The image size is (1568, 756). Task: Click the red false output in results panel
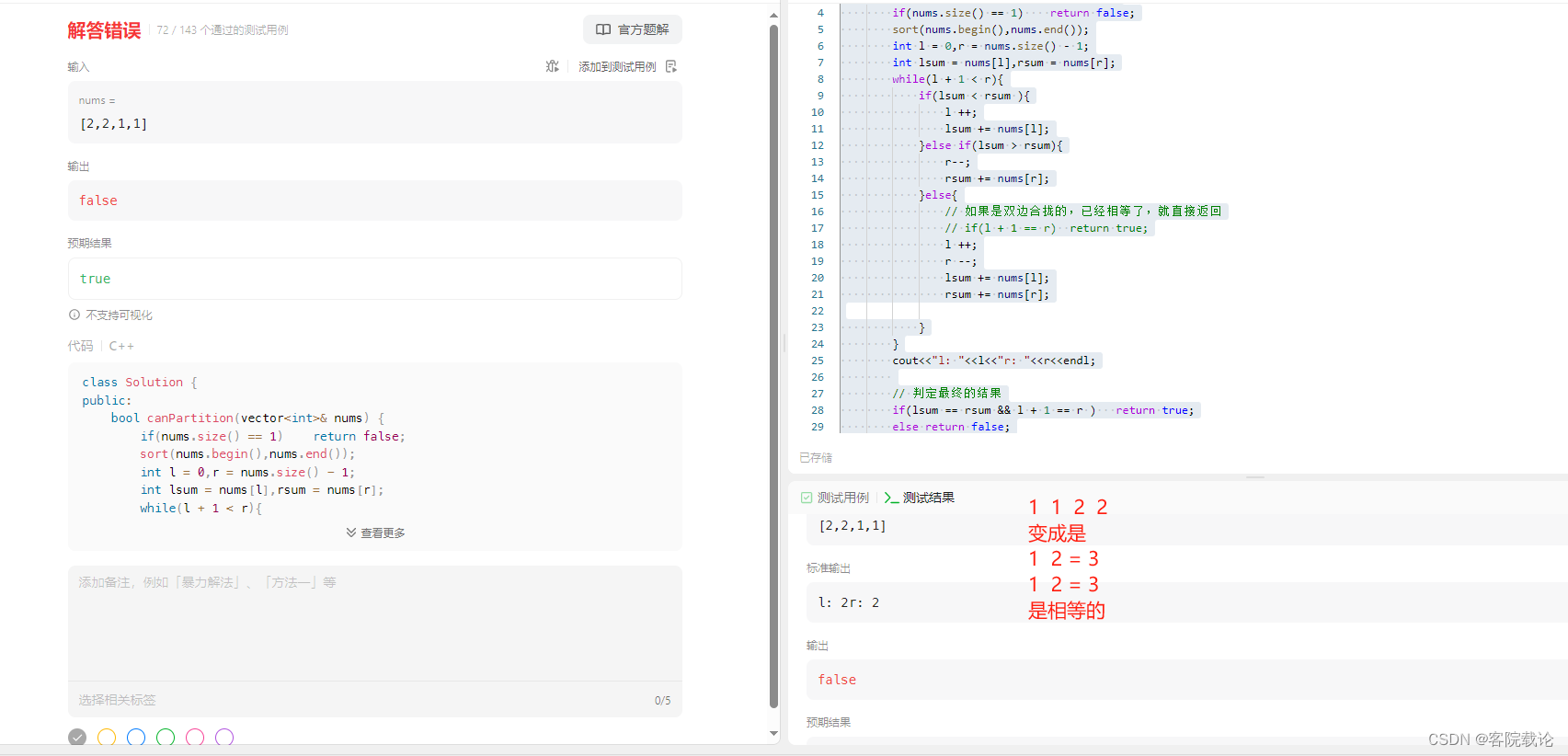coord(837,680)
